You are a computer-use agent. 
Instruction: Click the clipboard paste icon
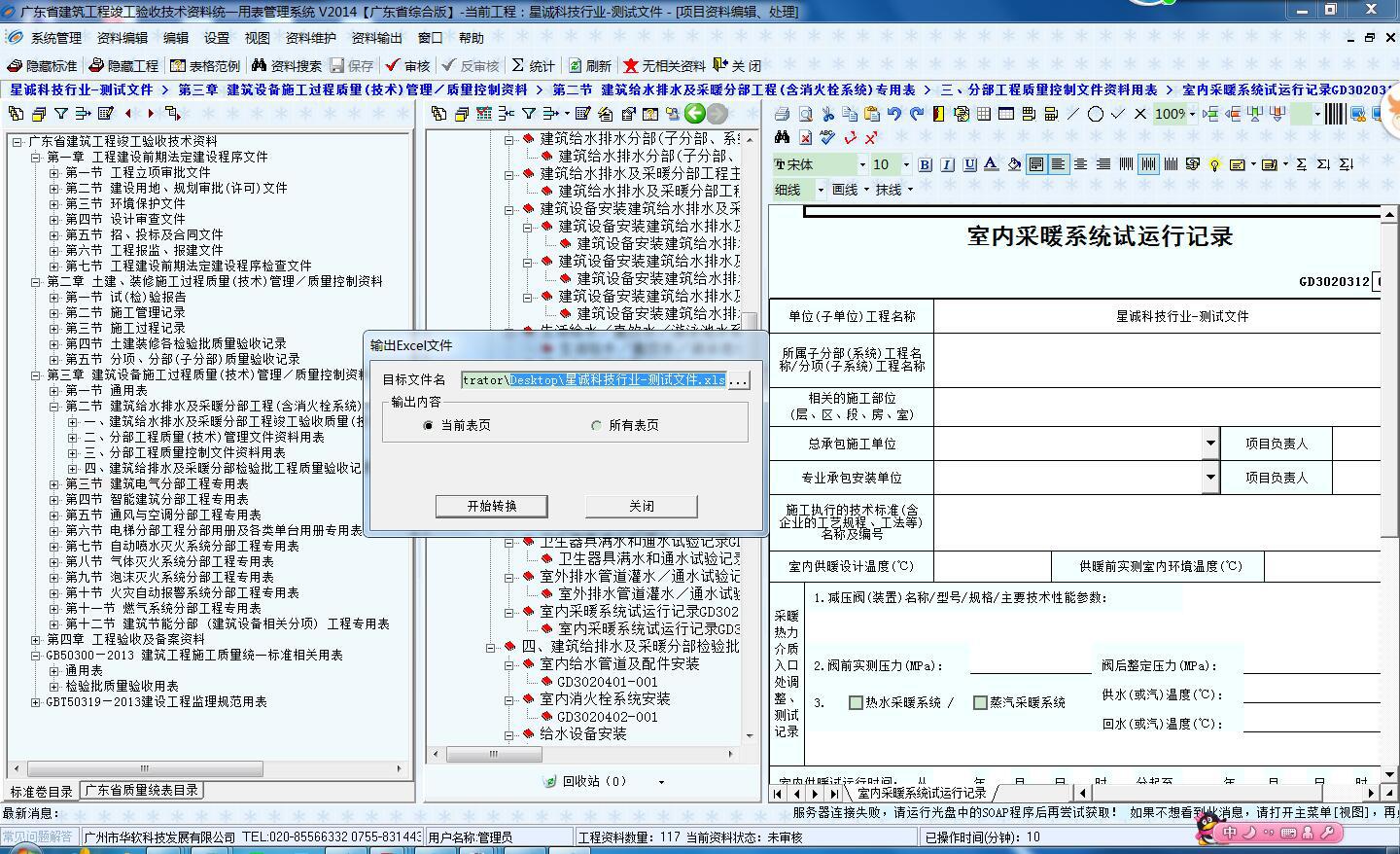871,114
